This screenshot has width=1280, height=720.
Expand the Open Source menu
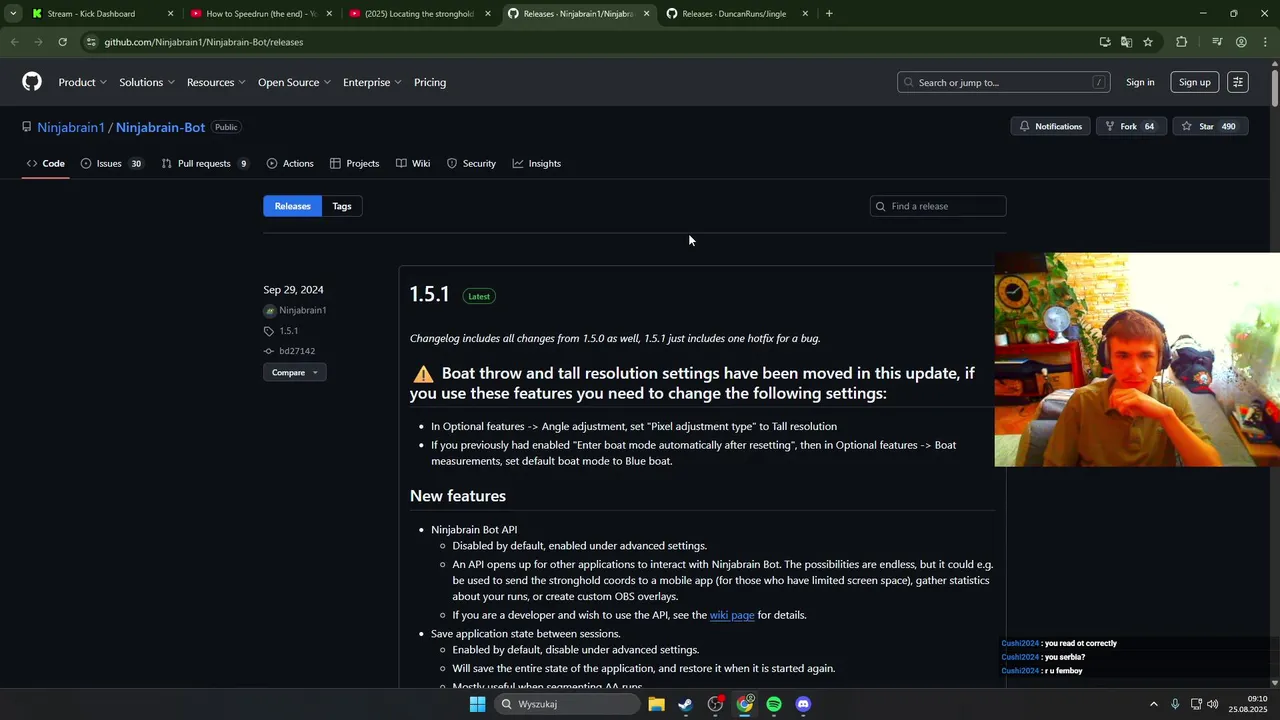click(x=294, y=82)
